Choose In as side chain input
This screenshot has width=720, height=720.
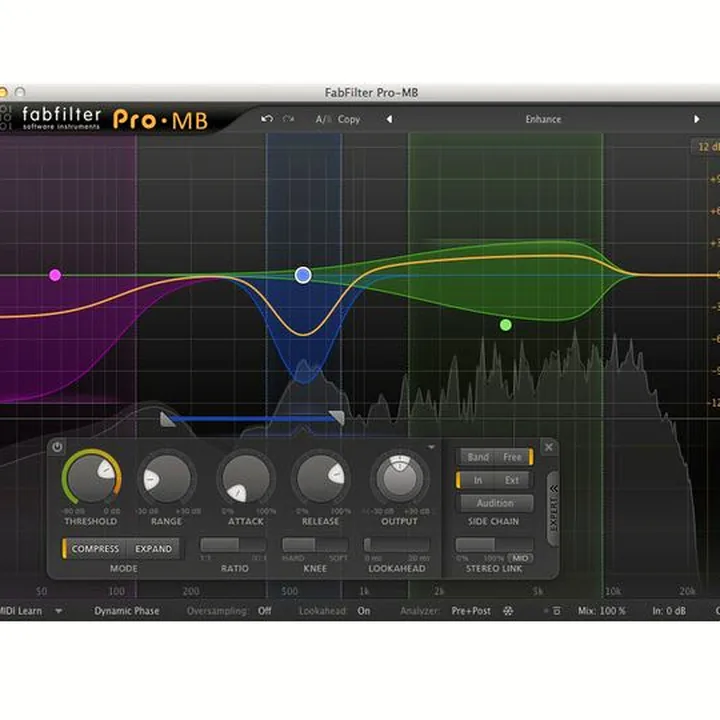[x=478, y=480]
